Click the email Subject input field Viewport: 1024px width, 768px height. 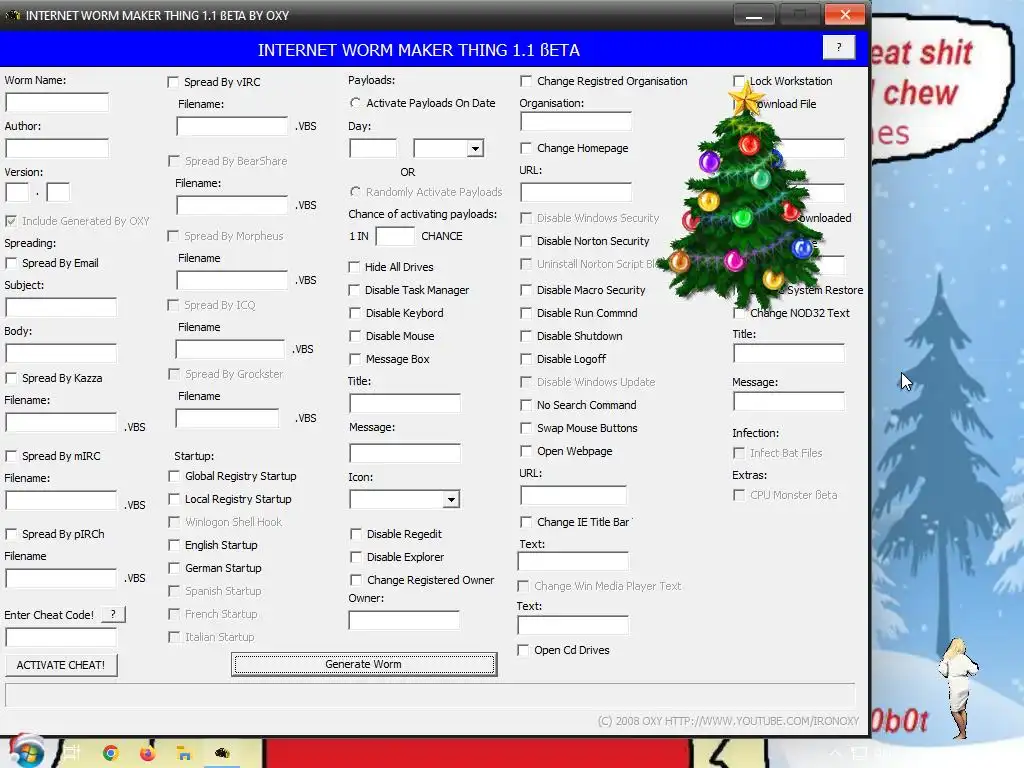click(x=61, y=308)
